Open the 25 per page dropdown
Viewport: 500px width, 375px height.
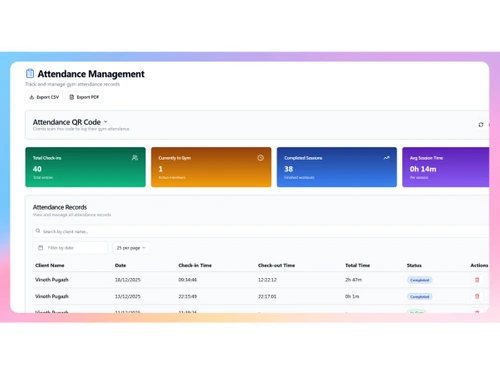tap(131, 248)
